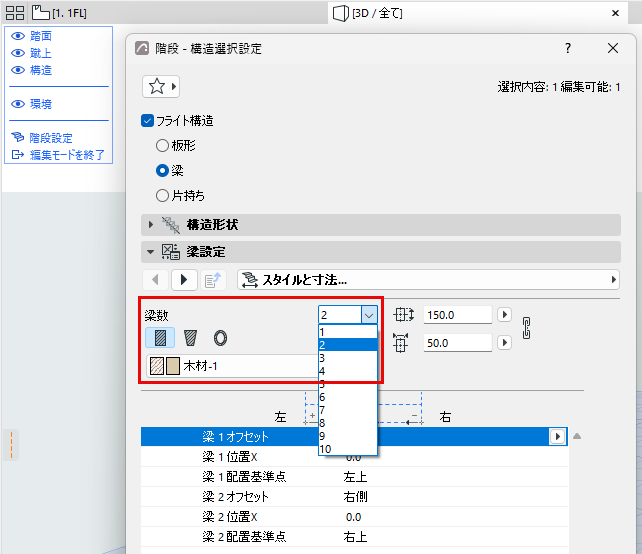Expand the 構造形状 section
This screenshot has height=554, width=642.
pyautogui.click(x=151, y=224)
